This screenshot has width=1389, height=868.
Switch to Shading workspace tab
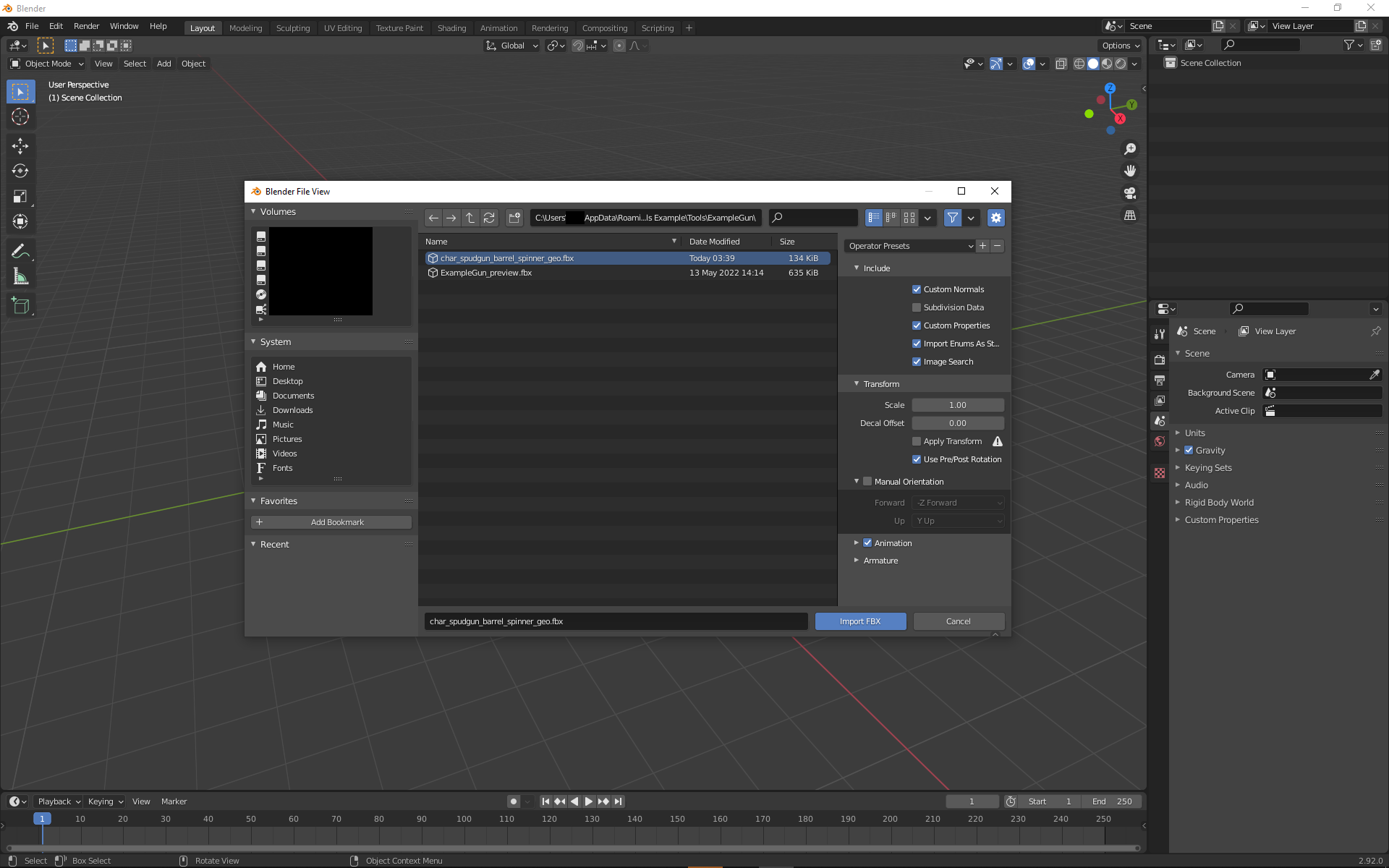[451, 28]
